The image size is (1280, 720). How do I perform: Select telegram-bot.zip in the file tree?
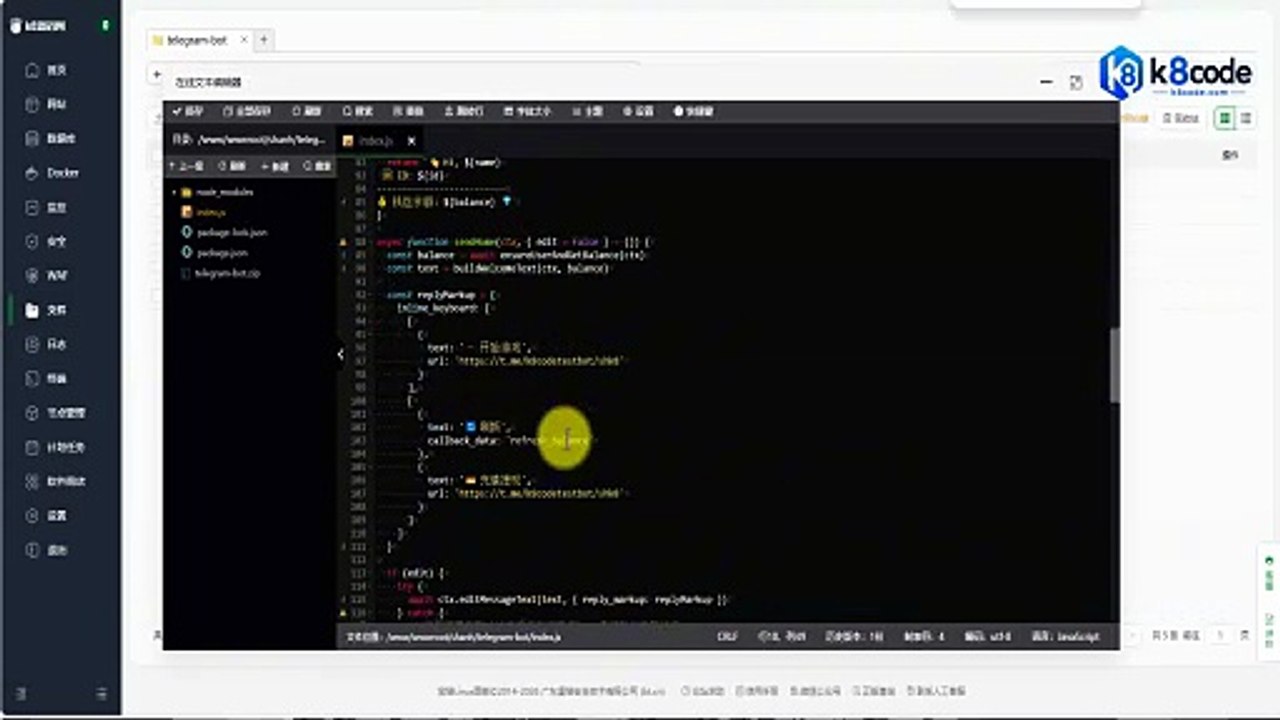coord(220,272)
